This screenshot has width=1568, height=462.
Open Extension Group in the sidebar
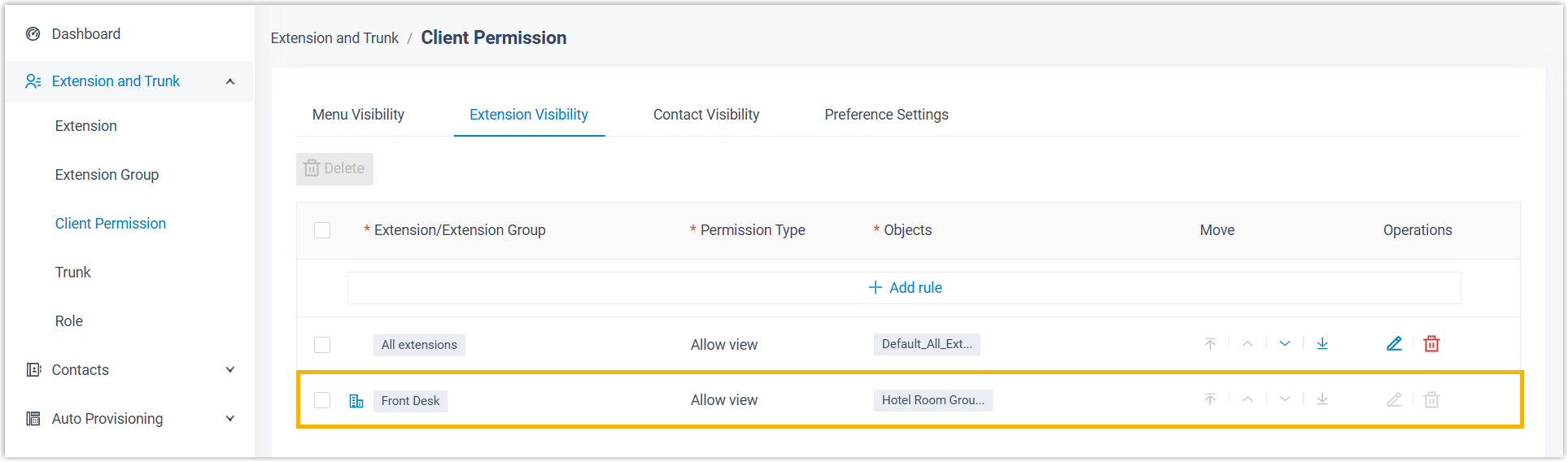pos(107,175)
